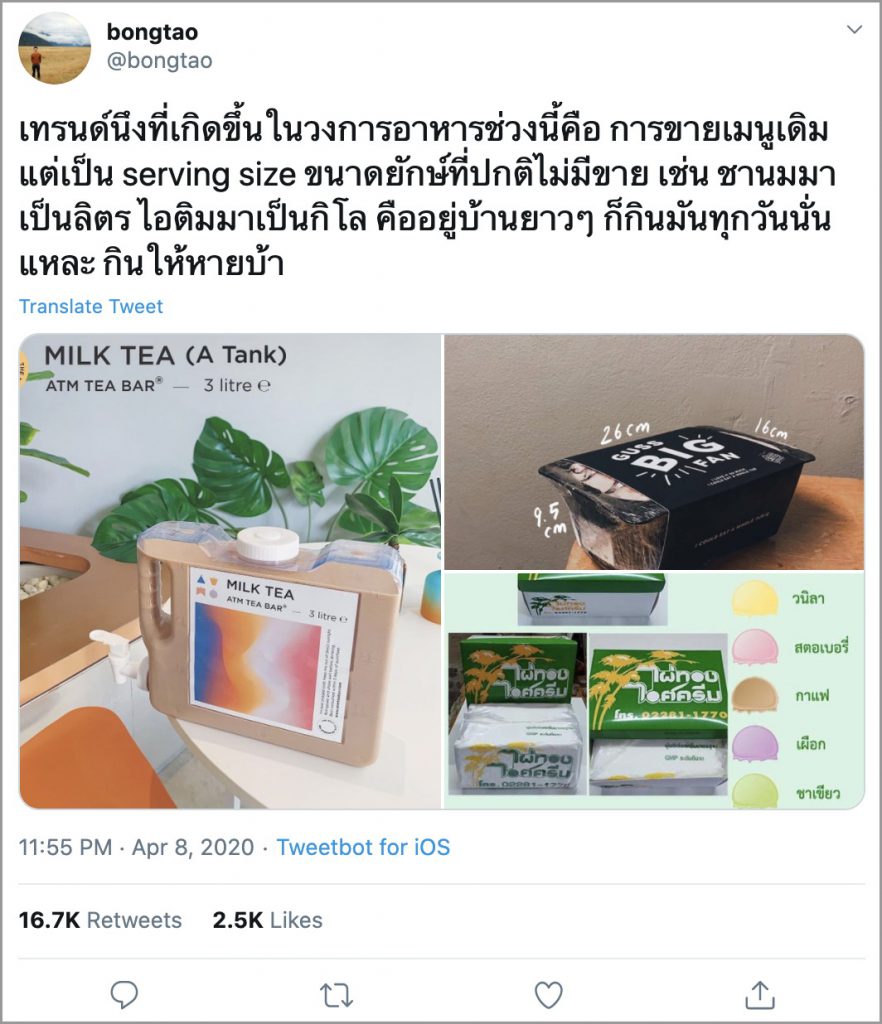Open the Milk Tea tank photo
Screen dimensions: 882x1024
tap(230, 571)
